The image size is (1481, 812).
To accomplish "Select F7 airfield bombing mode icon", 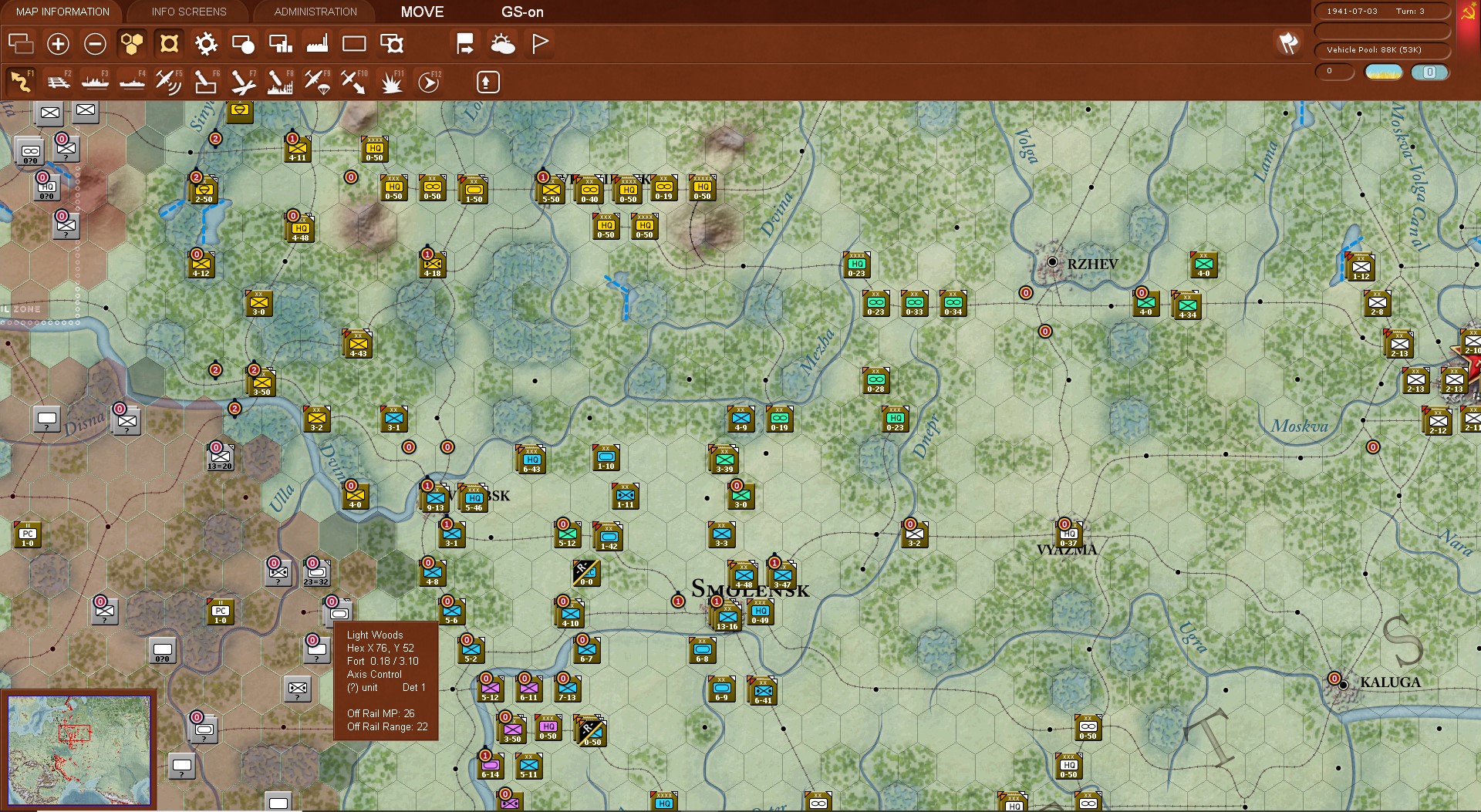I will coord(243,81).
